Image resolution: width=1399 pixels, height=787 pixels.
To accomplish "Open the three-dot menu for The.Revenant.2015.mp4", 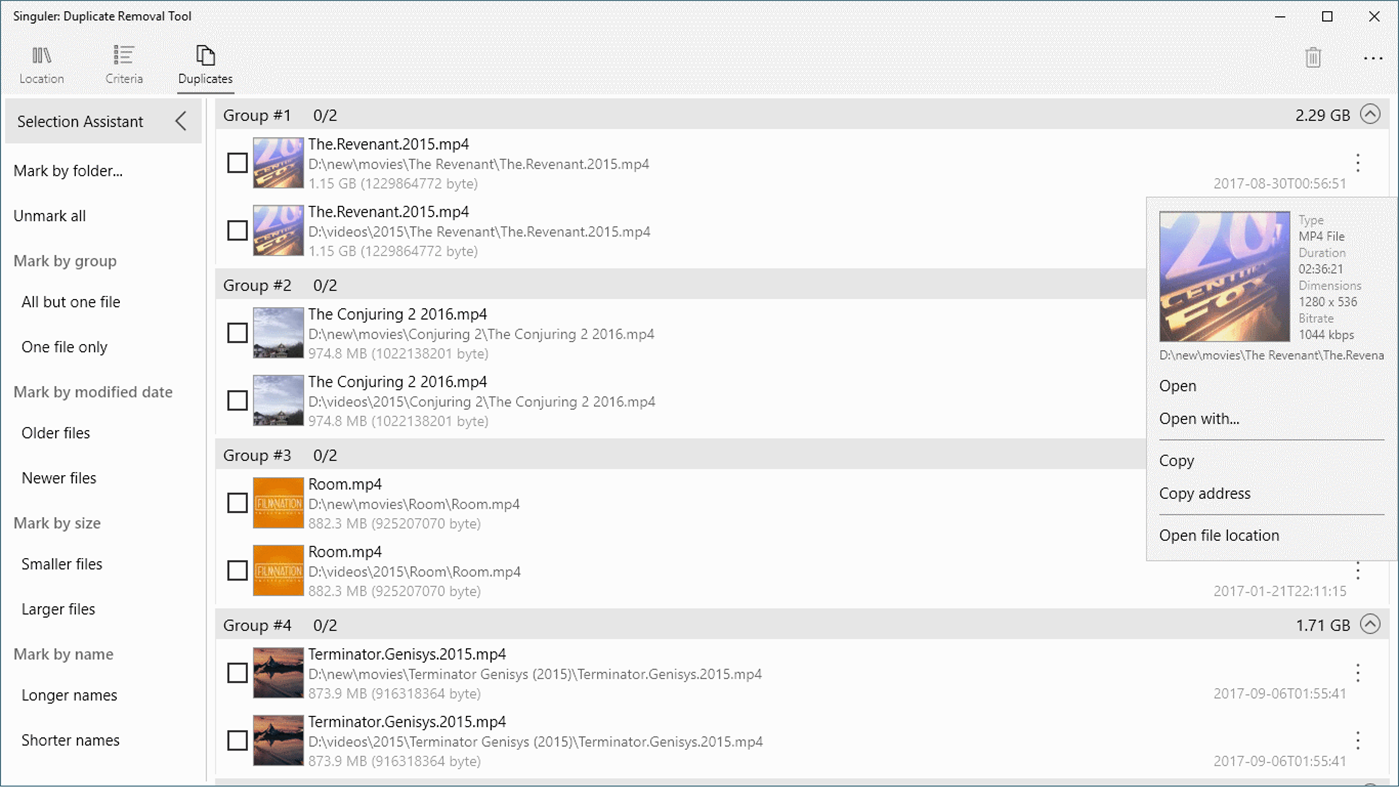I will tap(1358, 162).
